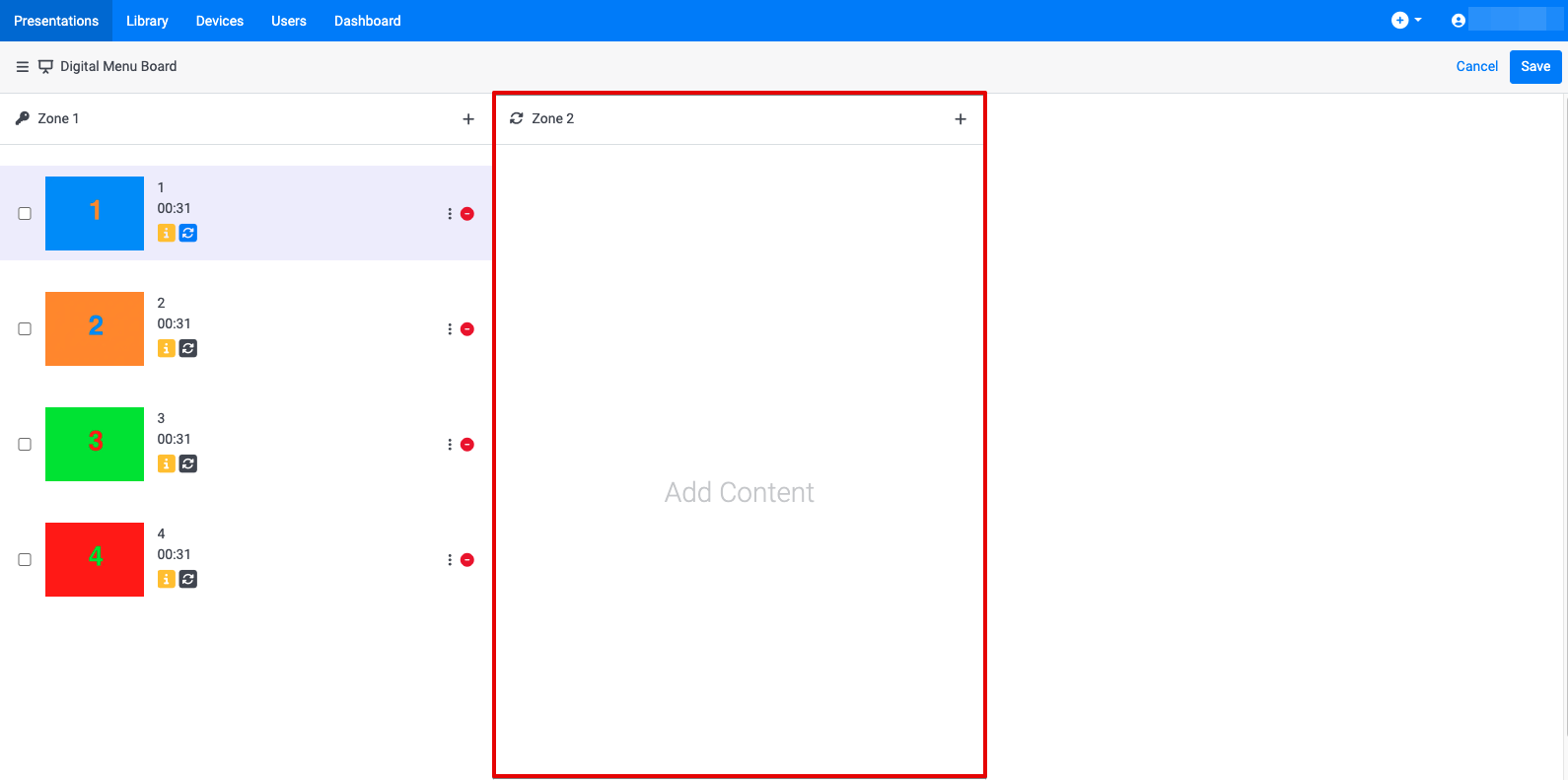Open the three-dot menu for item 1

point(450,214)
